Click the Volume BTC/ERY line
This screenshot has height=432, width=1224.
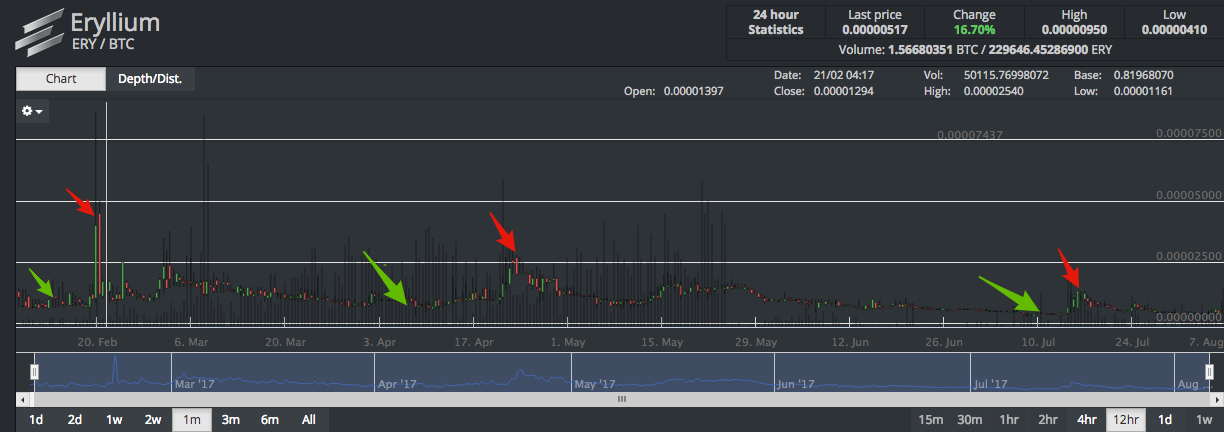click(975, 49)
